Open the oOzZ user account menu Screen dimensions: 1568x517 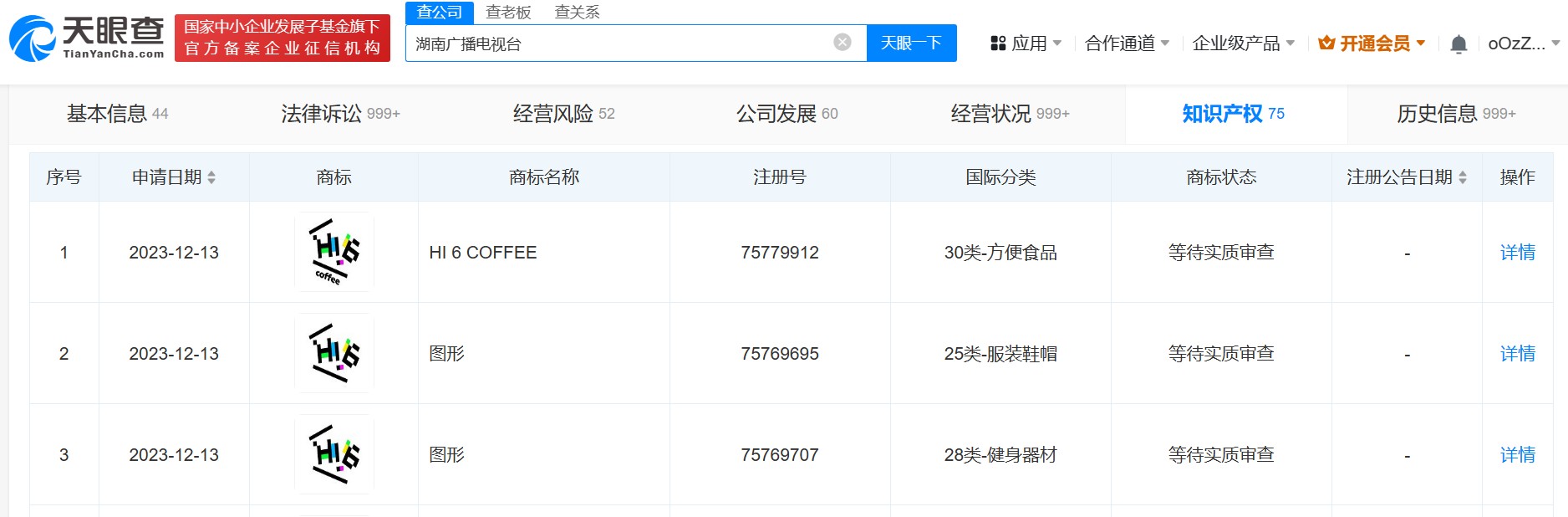[x=1523, y=44]
